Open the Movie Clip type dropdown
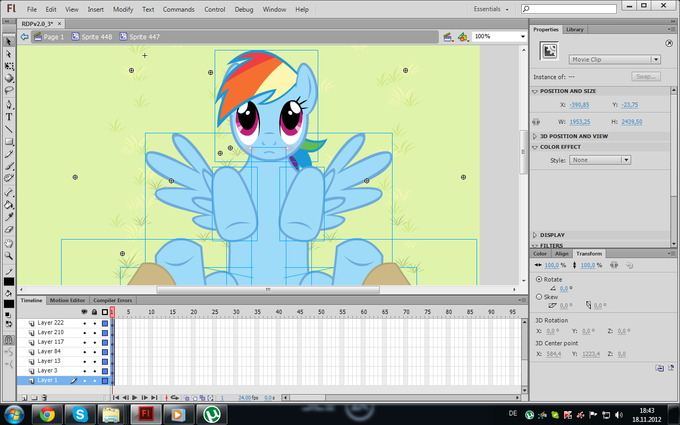Image resolution: width=680 pixels, height=425 pixels. (615, 59)
